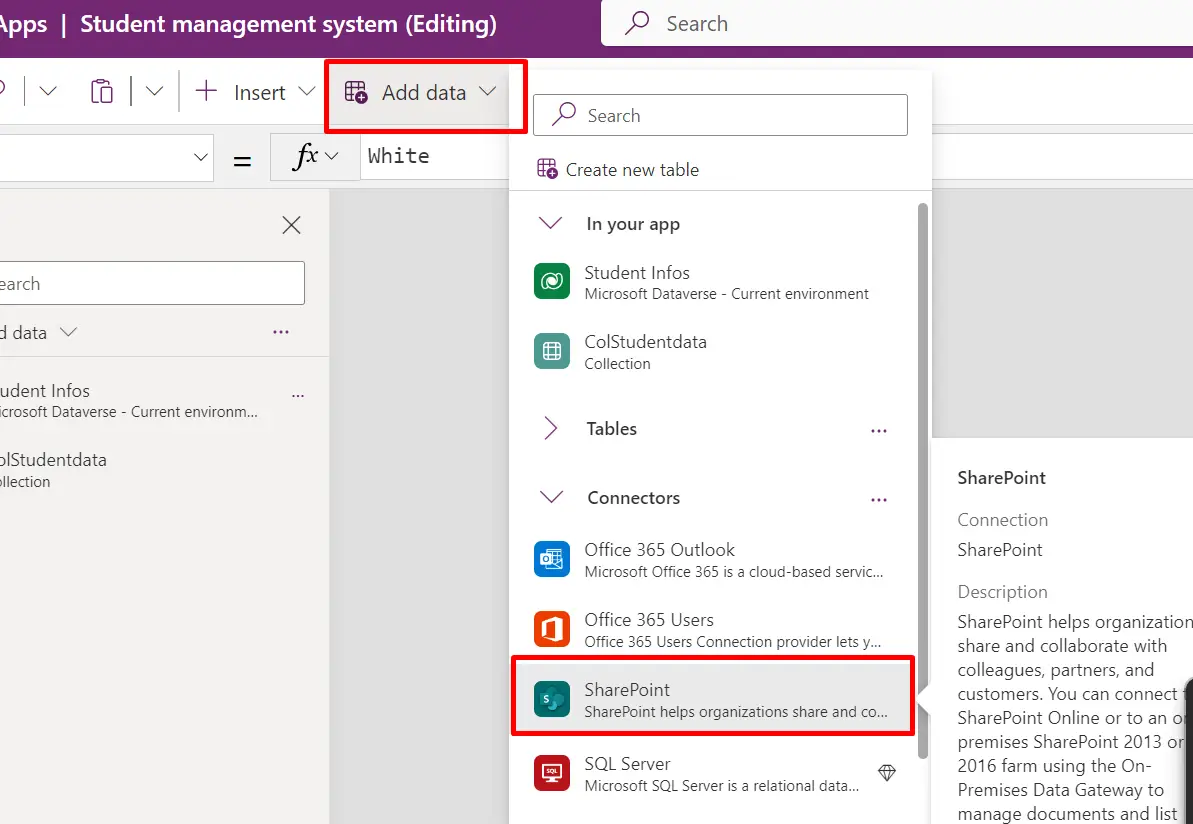
Task: Expand the Tables section chevron
Action: [550, 428]
